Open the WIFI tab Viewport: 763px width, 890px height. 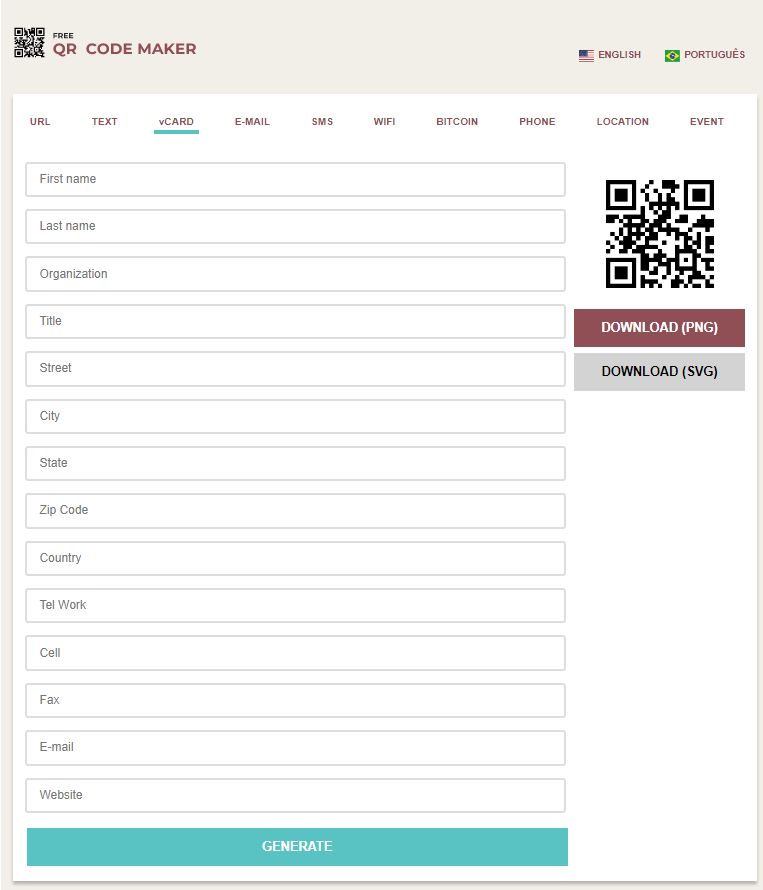(384, 121)
